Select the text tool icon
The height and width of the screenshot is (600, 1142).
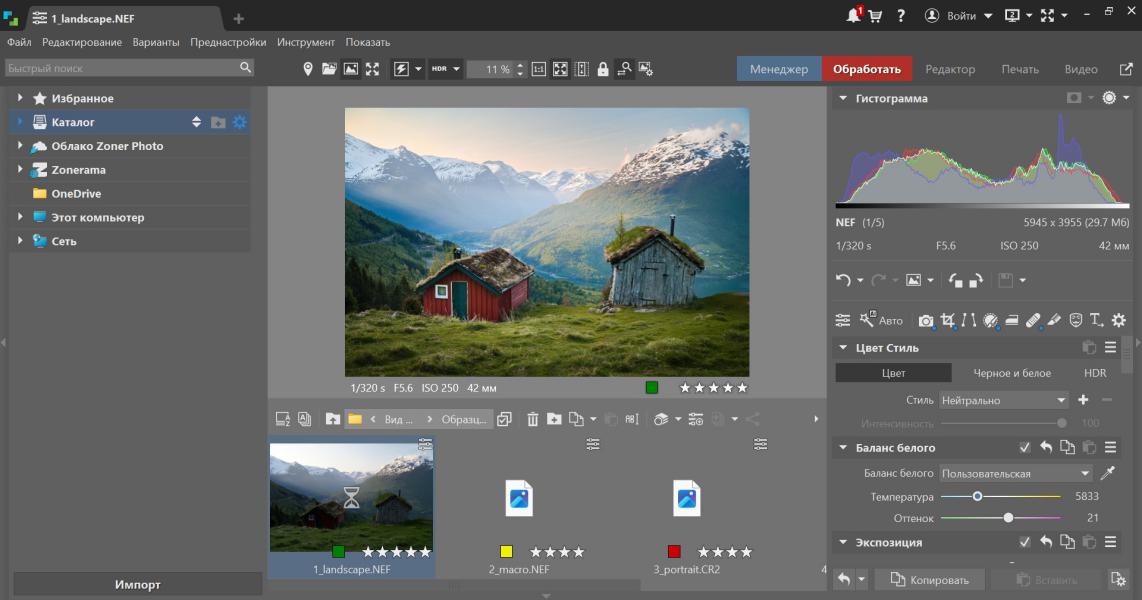tap(1096, 320)
